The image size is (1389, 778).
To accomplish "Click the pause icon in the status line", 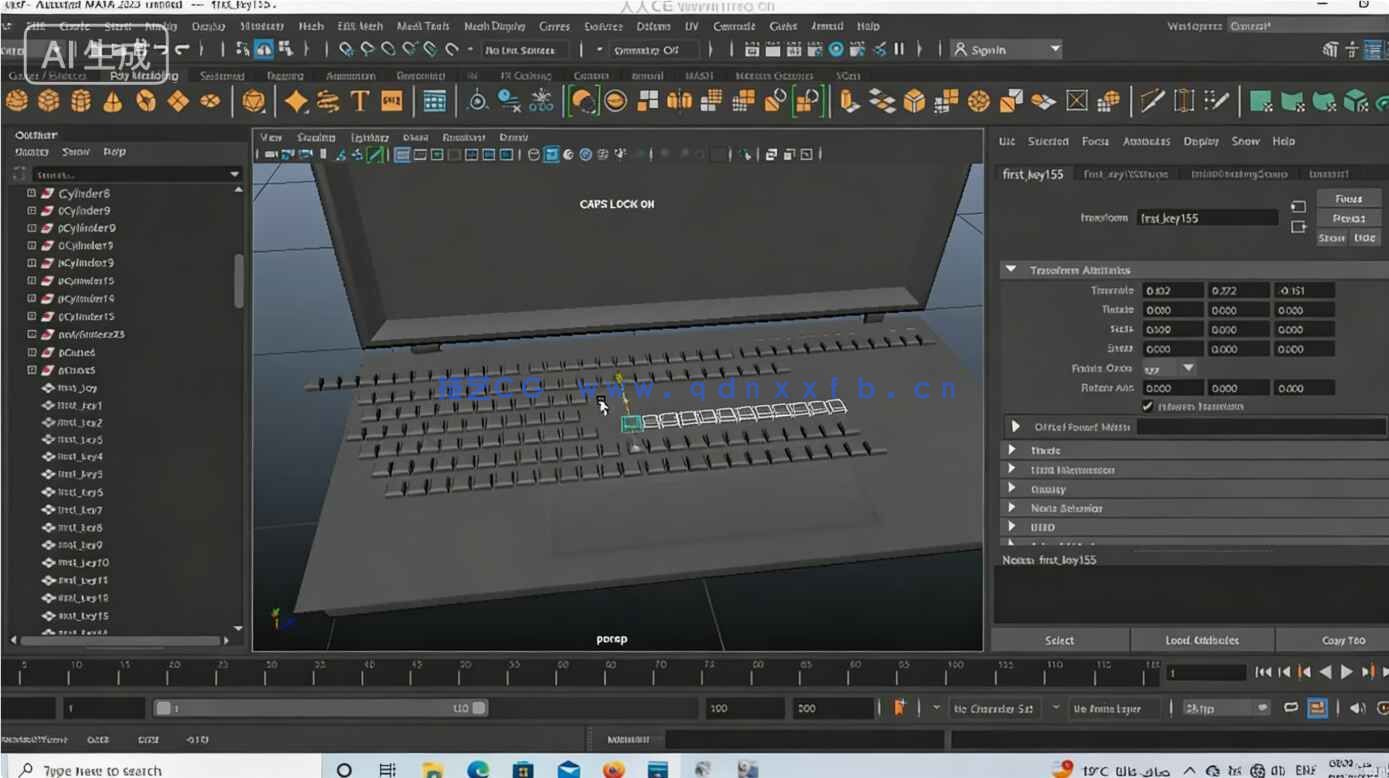I will point(898,49).
